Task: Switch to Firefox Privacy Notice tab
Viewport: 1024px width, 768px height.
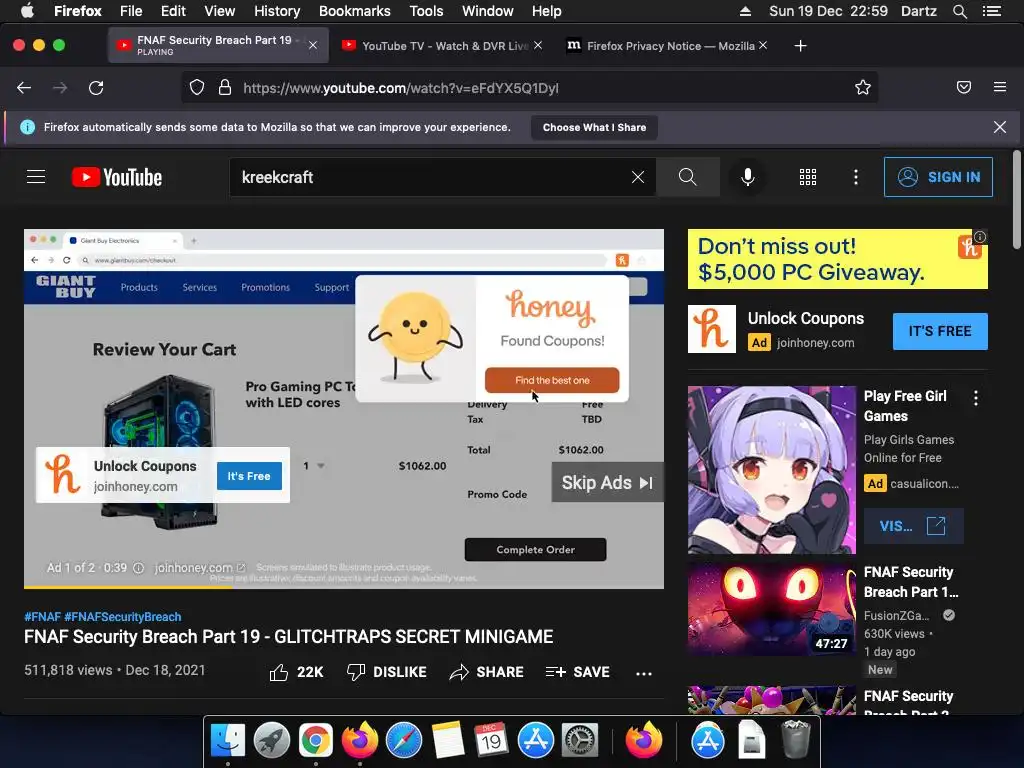Action: point(667,46)
